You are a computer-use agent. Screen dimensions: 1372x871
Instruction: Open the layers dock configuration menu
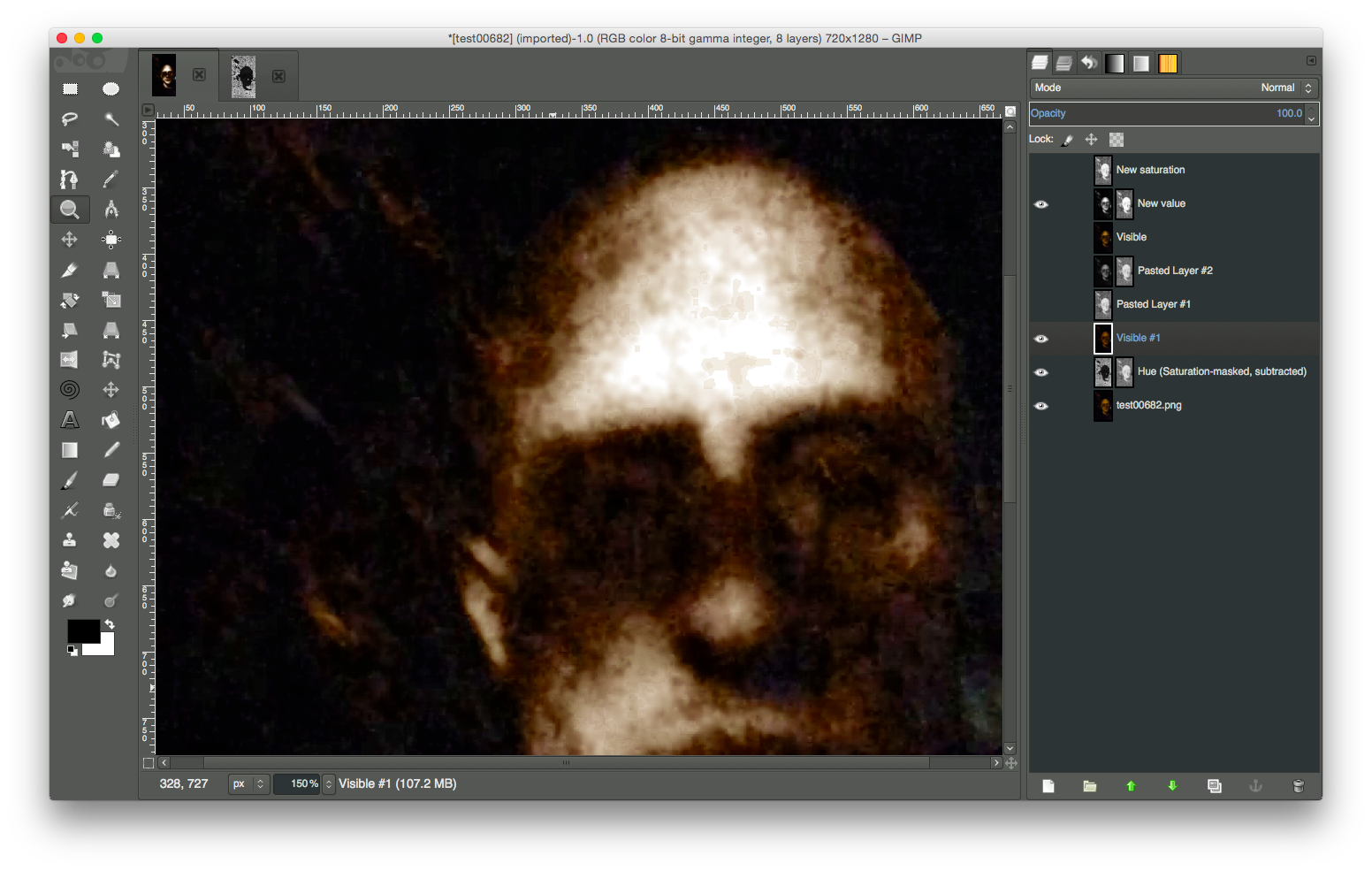1311,60
